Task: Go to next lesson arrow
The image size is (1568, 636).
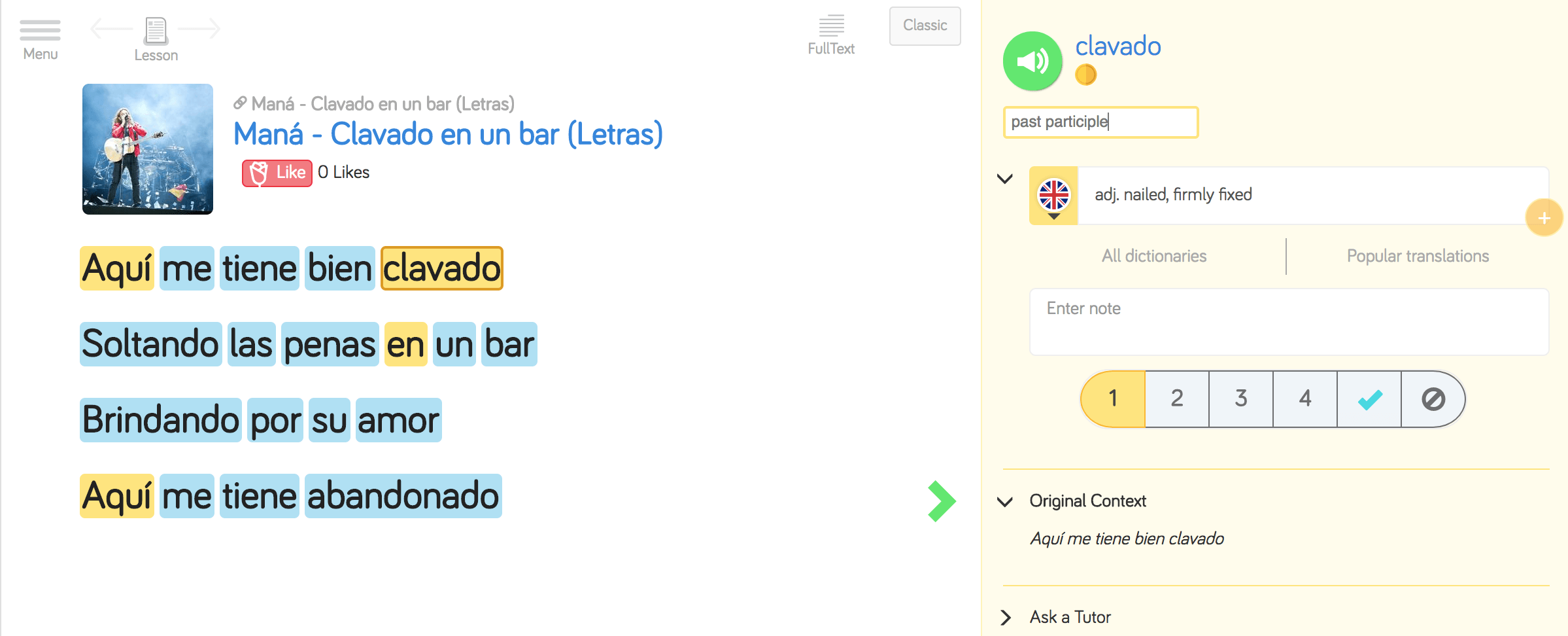Action: click(200, 29)
